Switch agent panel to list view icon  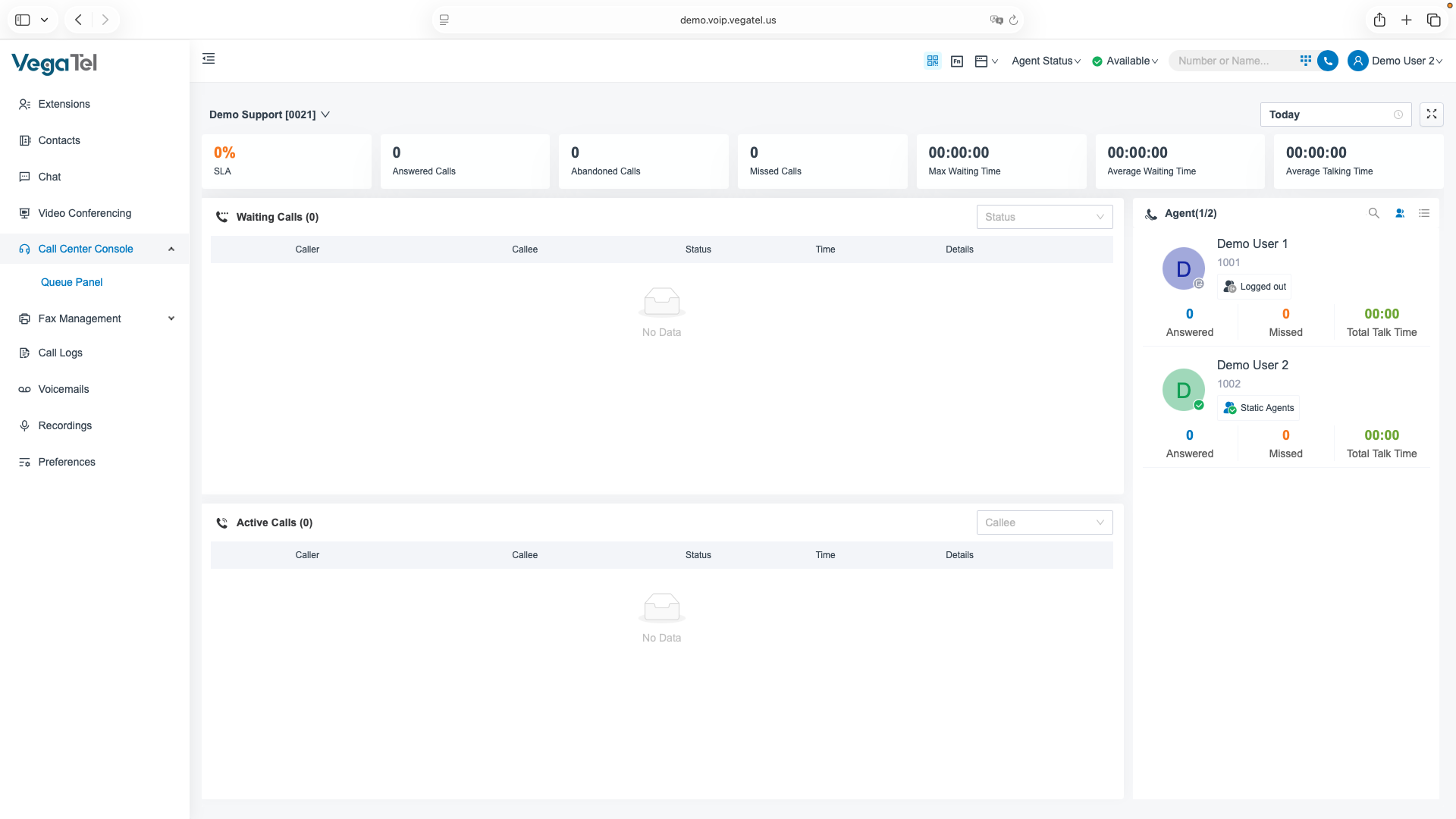1424,213
